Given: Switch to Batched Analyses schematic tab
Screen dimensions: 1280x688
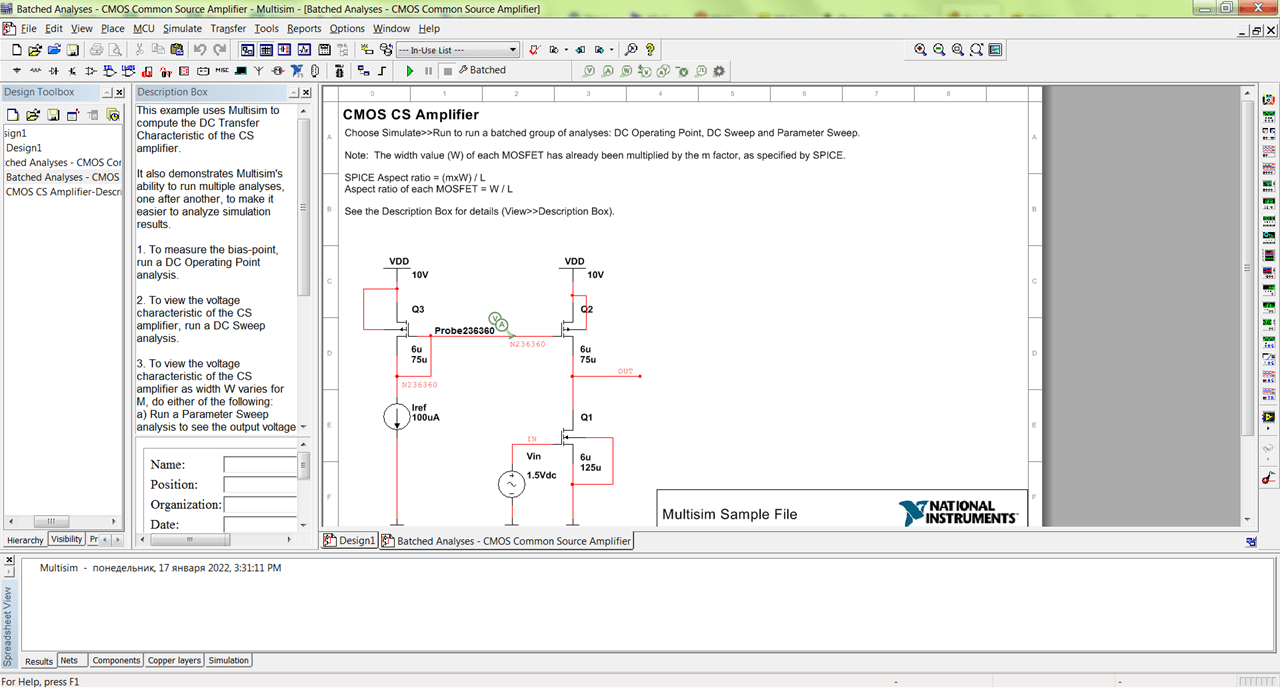Looking at the screenshot, I should pos(507,541).
